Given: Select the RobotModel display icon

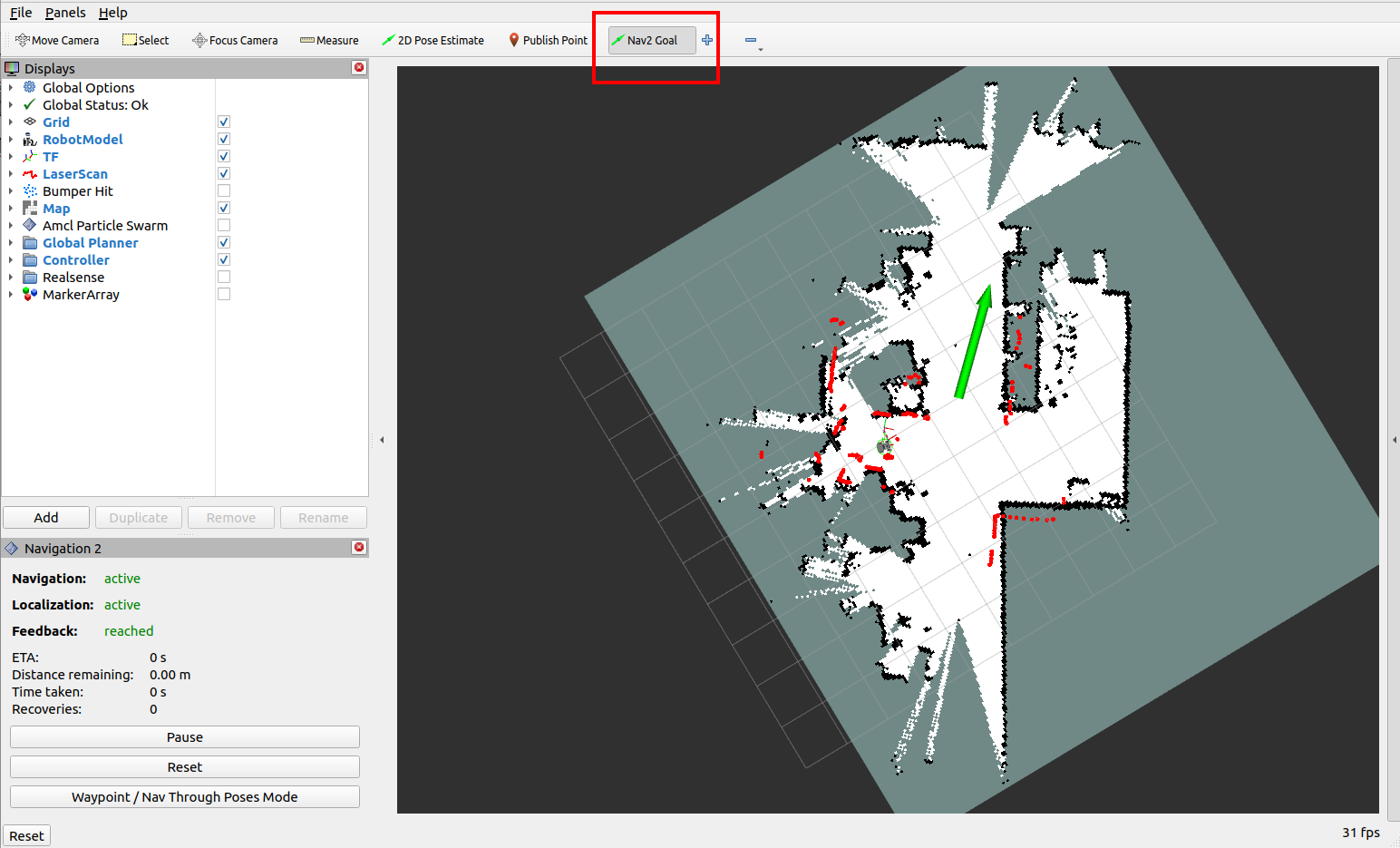Looking at the screenshot, I should (x=30, y=140).
